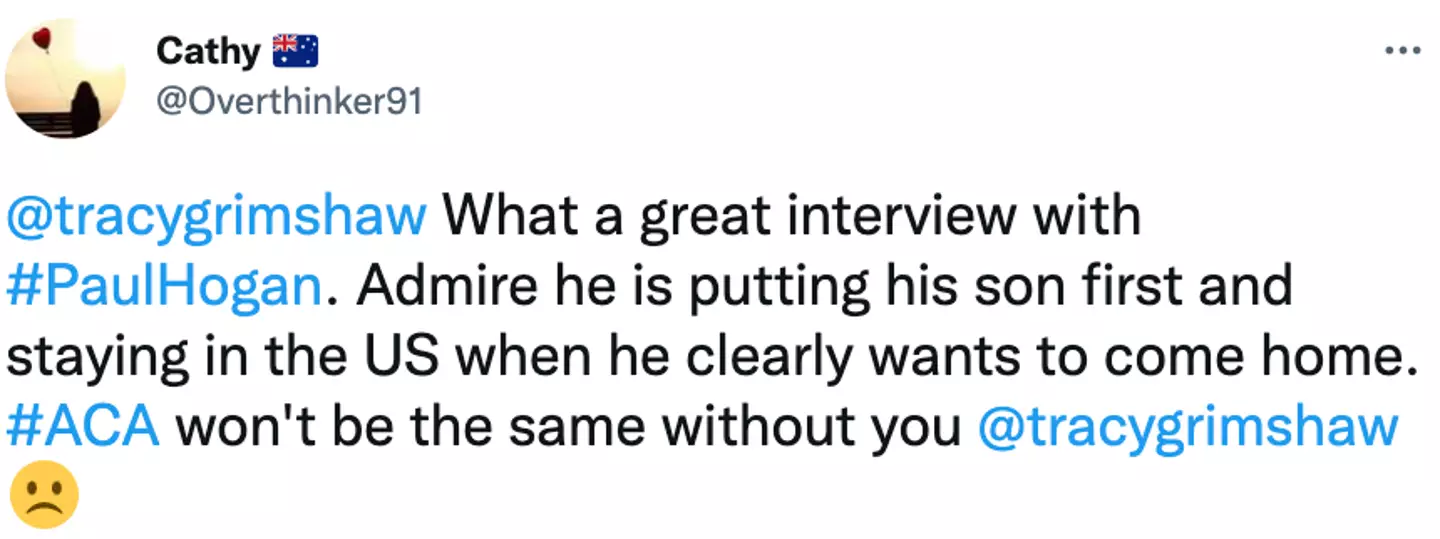Click the Australian flag emoji beside Cathy
The width and height of the screenshot is (1440, 539).
coord(295,51)
